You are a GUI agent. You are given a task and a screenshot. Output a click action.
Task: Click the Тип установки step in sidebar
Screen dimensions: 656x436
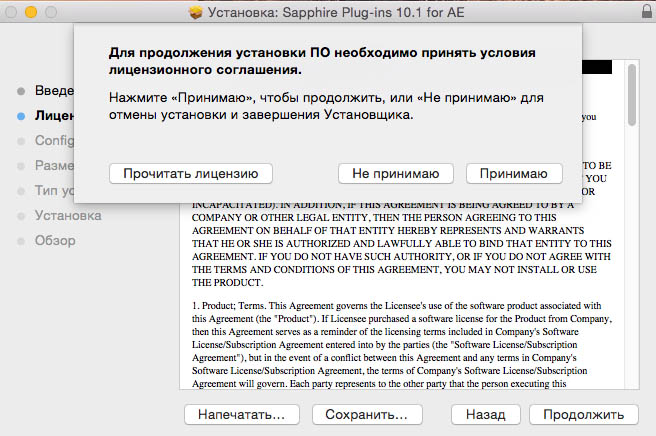(x=54, y=191)
